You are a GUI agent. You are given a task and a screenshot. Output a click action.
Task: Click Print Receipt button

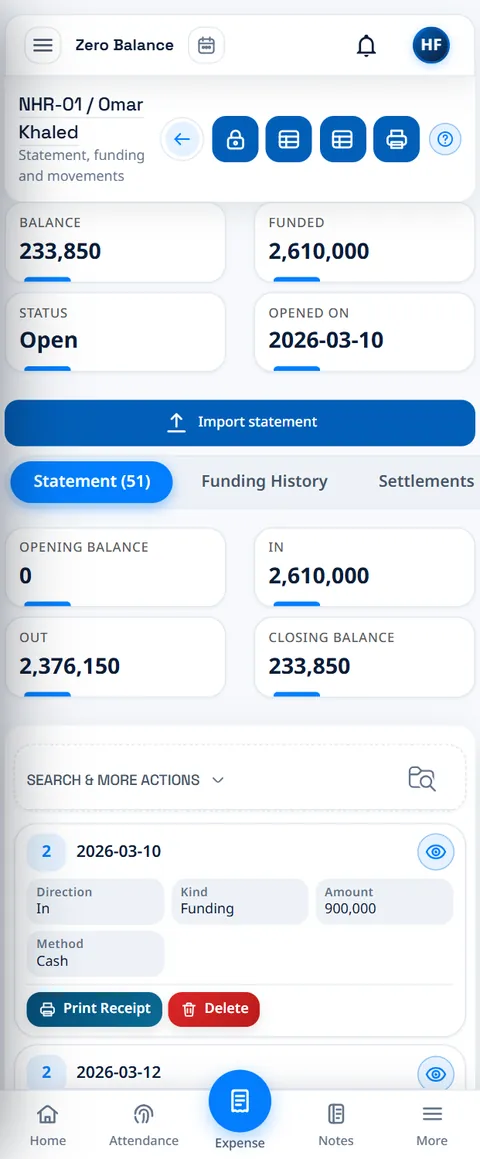pyautogui.click(x=95, y=1009)
